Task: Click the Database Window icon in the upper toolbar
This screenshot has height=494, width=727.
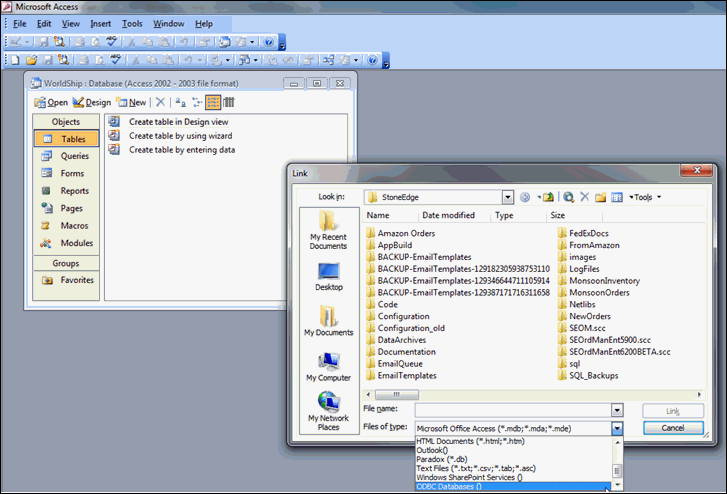Action: pos(225,42)
